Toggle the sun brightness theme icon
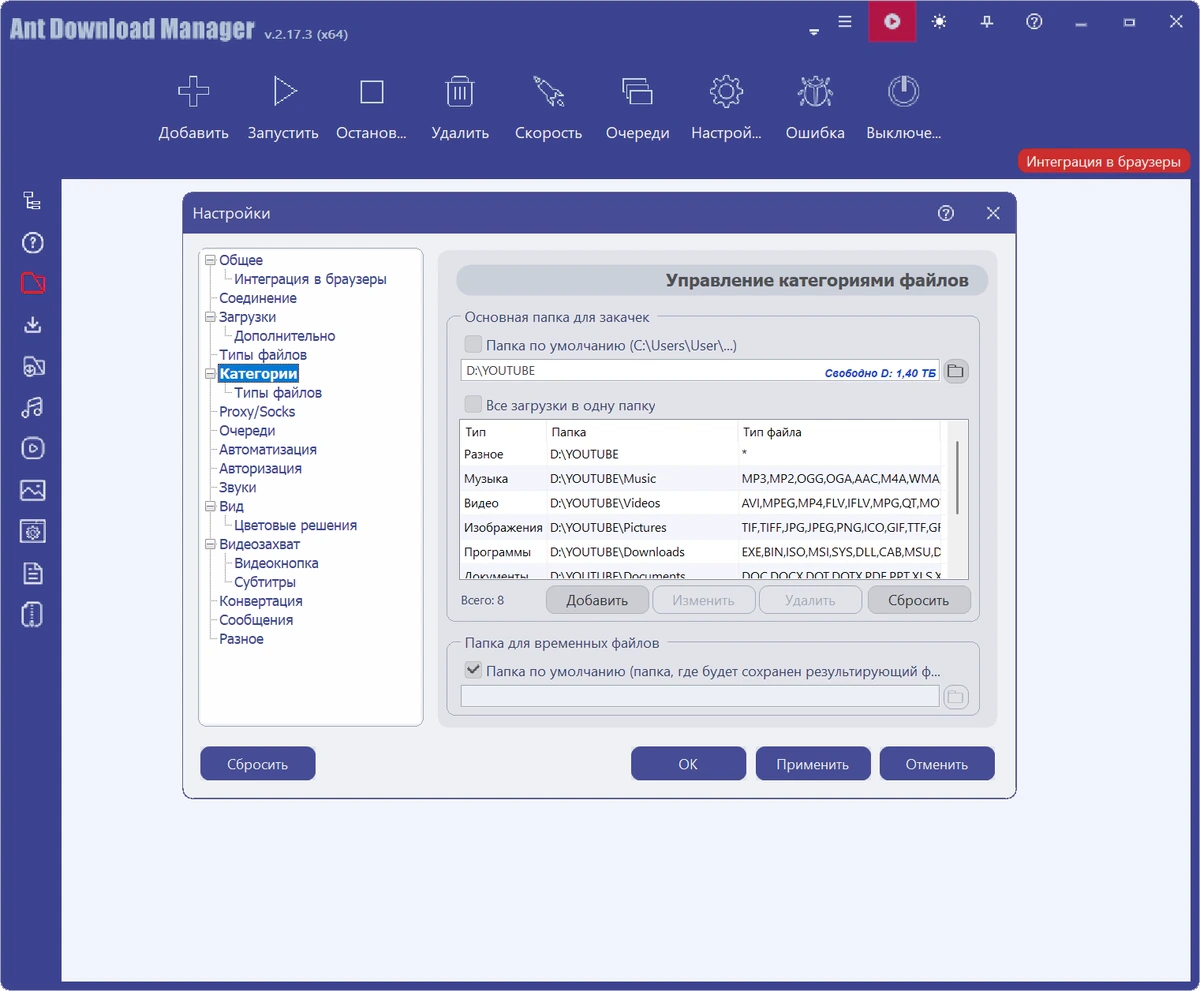The height and width of the screenshot is (991, 1200). pyautogui.click(x=939, y=21)
